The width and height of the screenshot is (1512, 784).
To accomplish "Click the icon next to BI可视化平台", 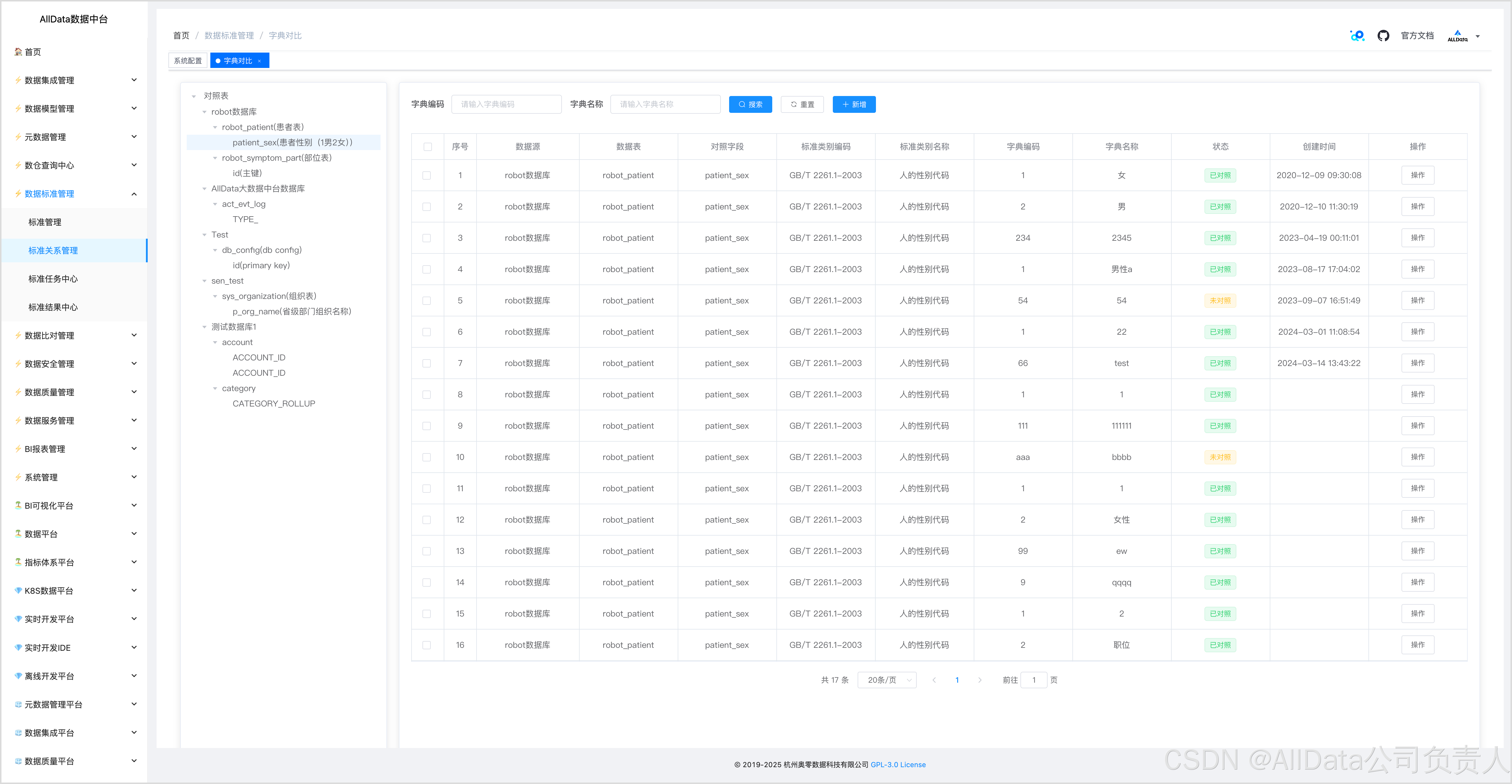I will pyautogui.click(x=18, y=506).
